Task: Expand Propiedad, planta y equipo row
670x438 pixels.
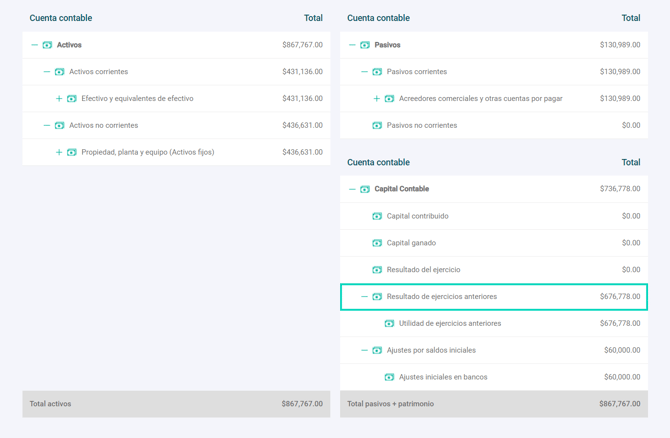Action: tap(59, 153)
